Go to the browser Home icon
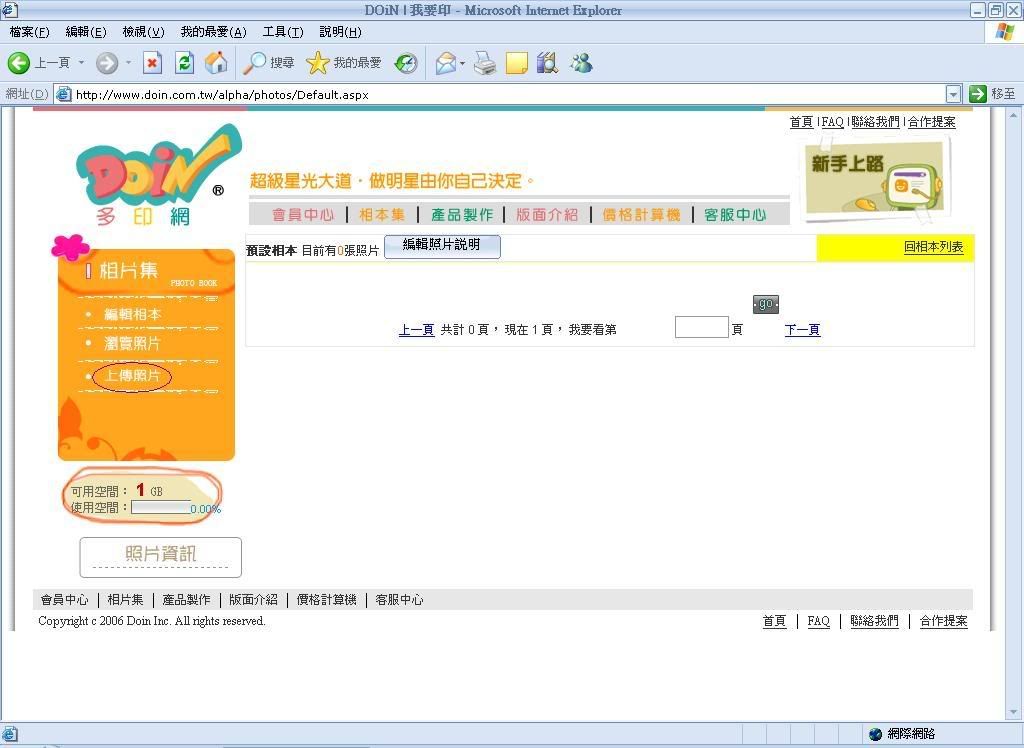This screenshot has height=748, width=1024. coord(215,63)
